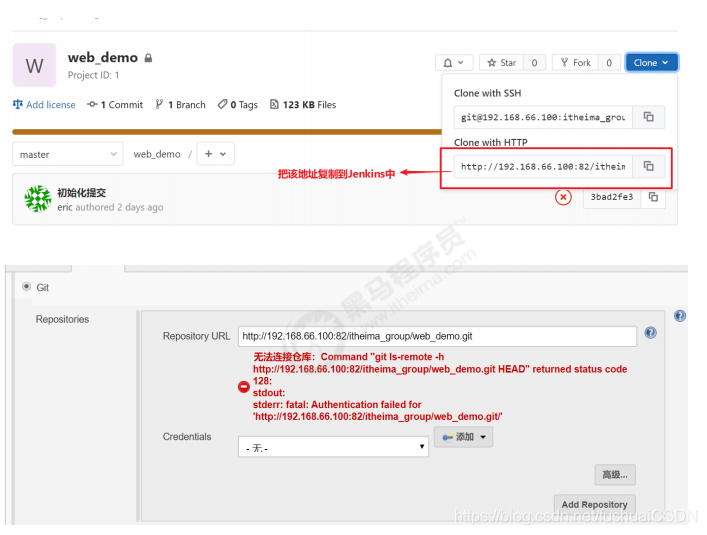The height and width of the screenshot is (535, 707).
Task: Click the Add license link
Action: [44, 105]
